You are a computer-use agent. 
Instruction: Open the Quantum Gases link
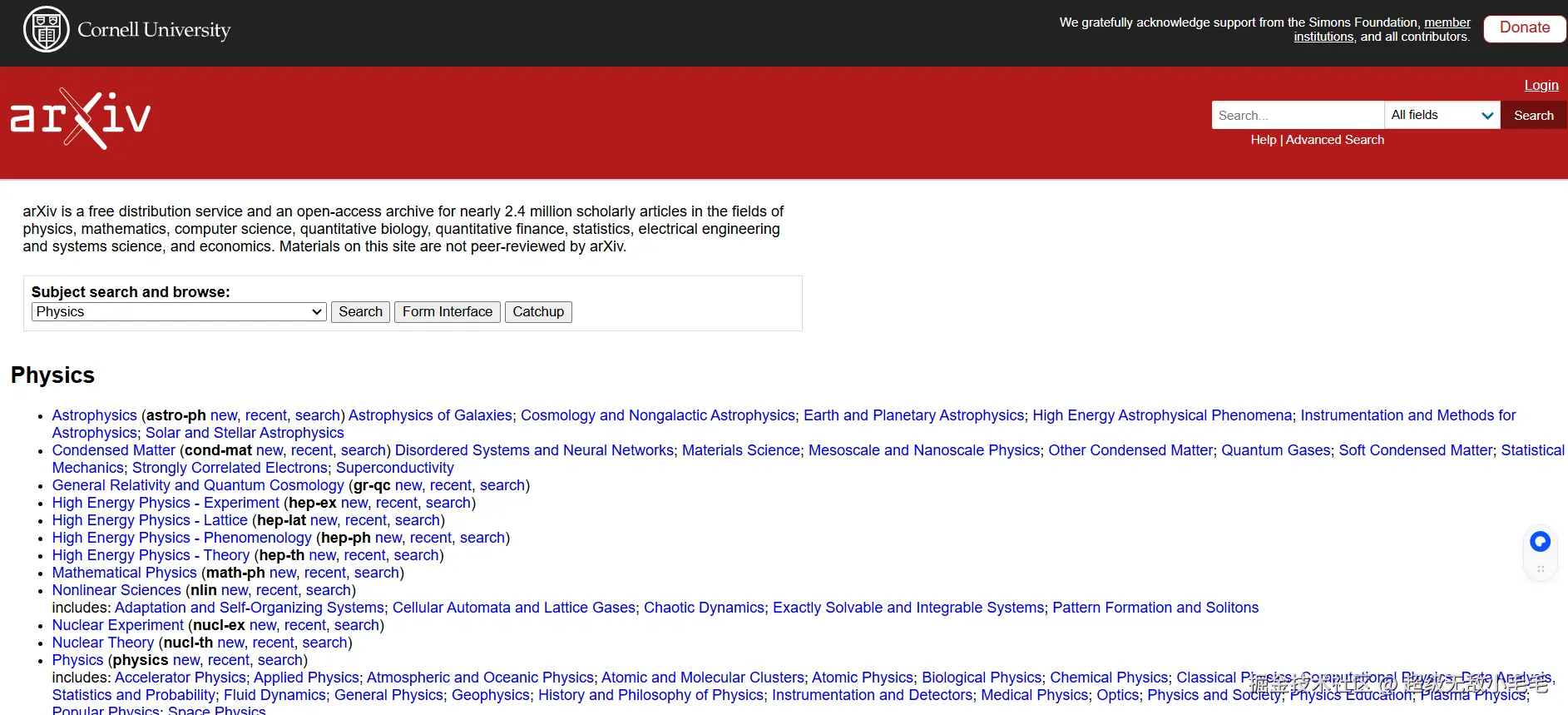(x=1276, y=450)
